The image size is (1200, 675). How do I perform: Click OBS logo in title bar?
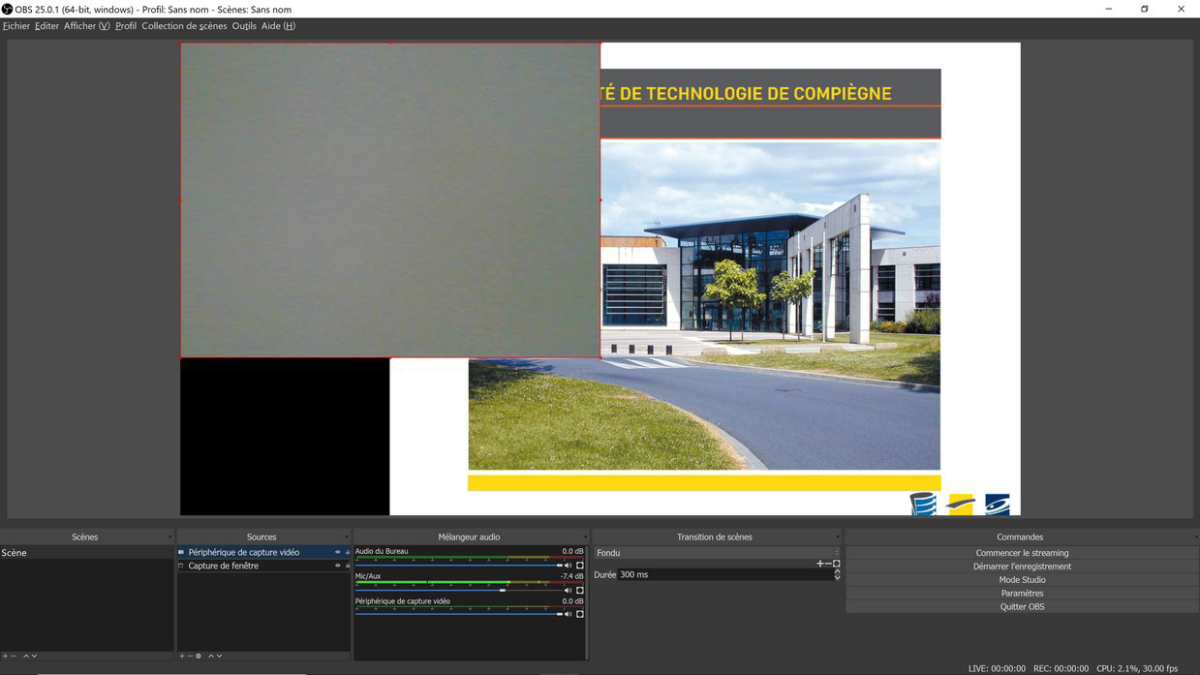click(x=7, y=9)
